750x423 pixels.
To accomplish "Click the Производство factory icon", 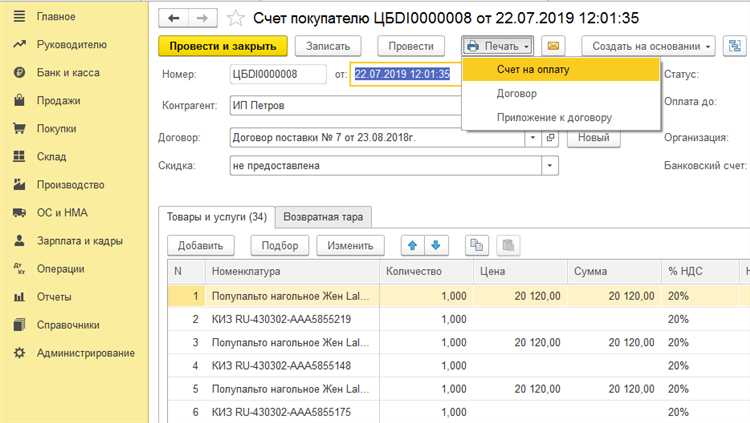I will click(19, 185).
